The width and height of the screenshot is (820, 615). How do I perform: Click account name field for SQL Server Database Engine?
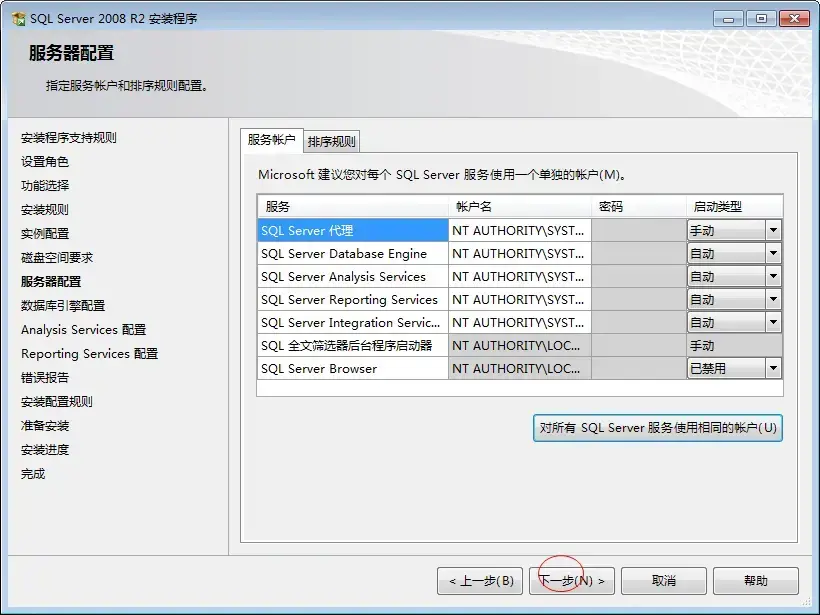pos(520,253)
